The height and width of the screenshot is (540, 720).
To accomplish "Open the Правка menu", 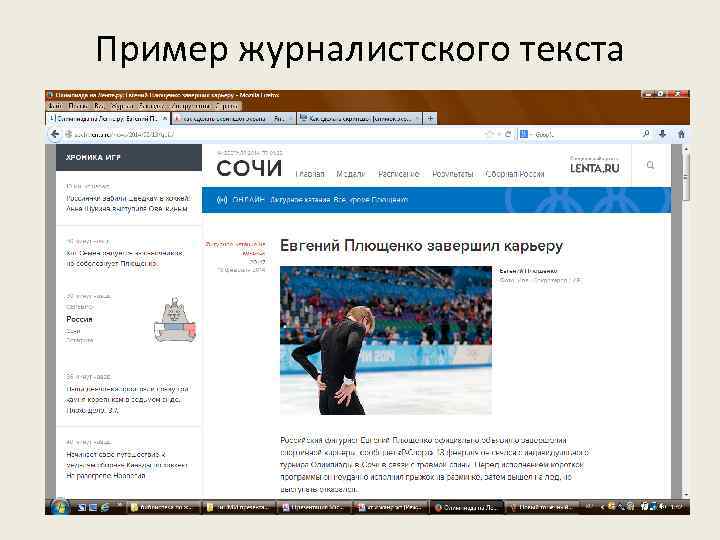I will pyautogui.click(x=79, y=106).
